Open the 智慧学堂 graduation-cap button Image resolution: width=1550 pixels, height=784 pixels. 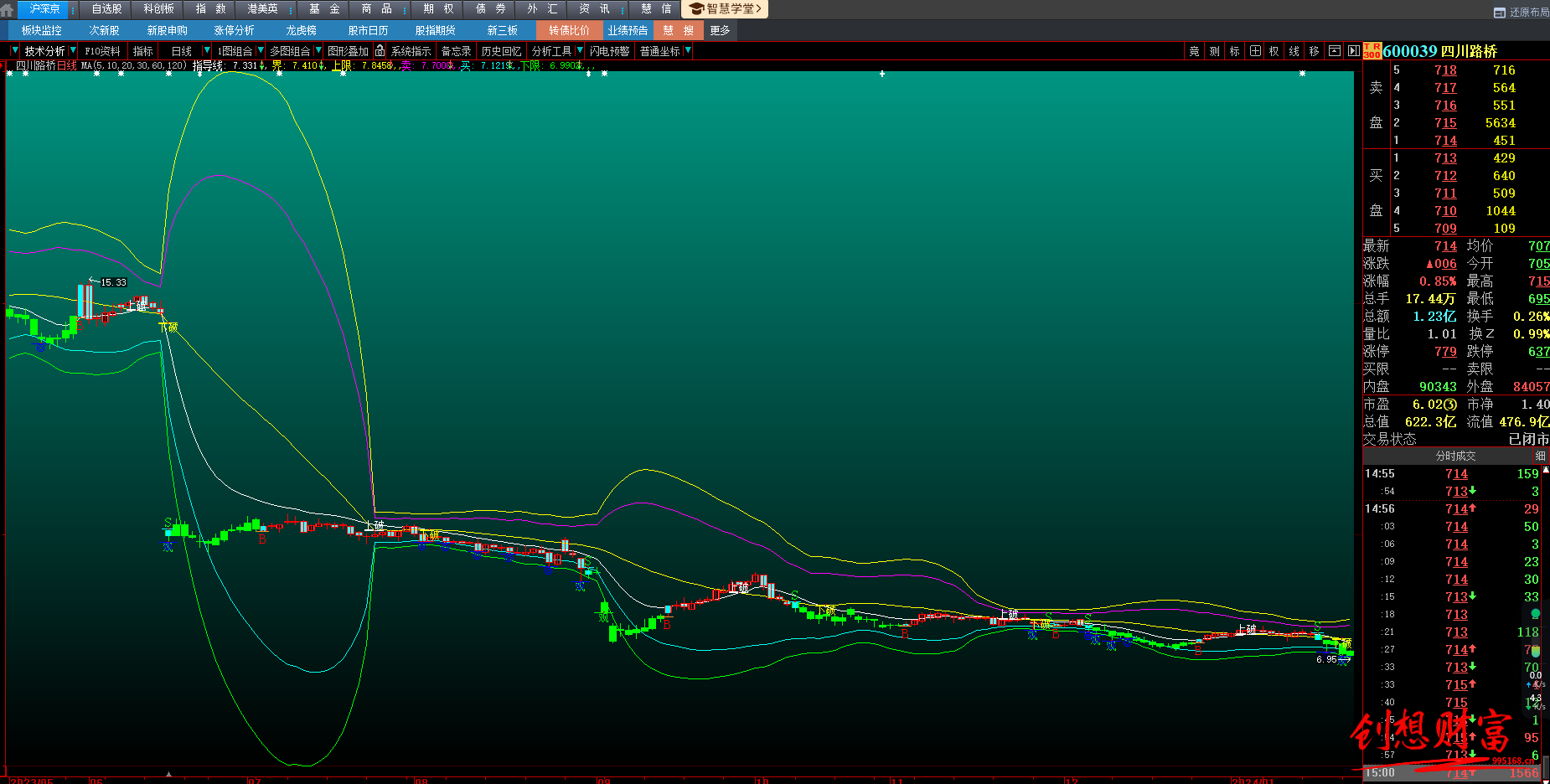[726, 9]
